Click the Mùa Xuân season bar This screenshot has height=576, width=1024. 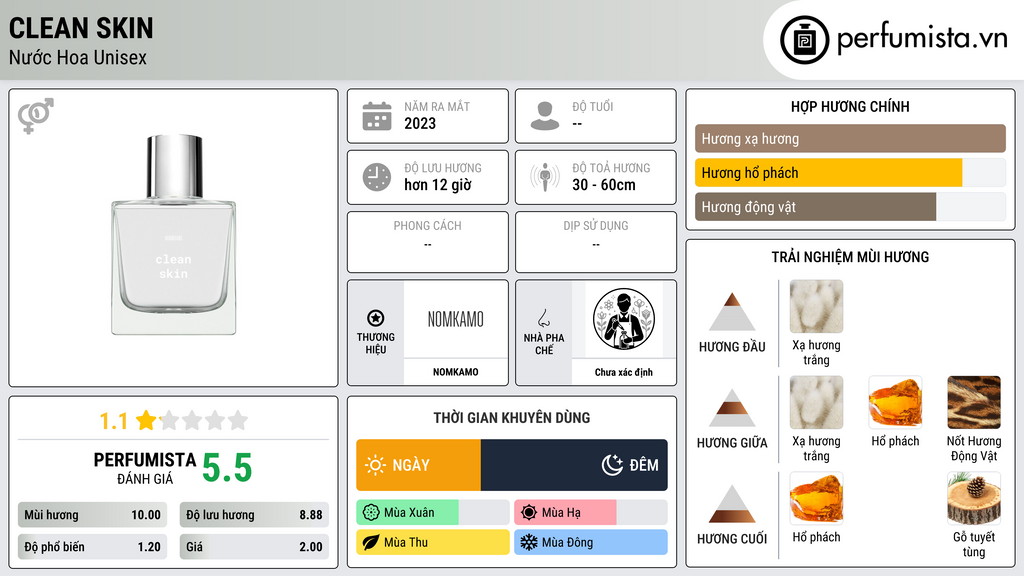pyautogui.click(x=432, y=513)
